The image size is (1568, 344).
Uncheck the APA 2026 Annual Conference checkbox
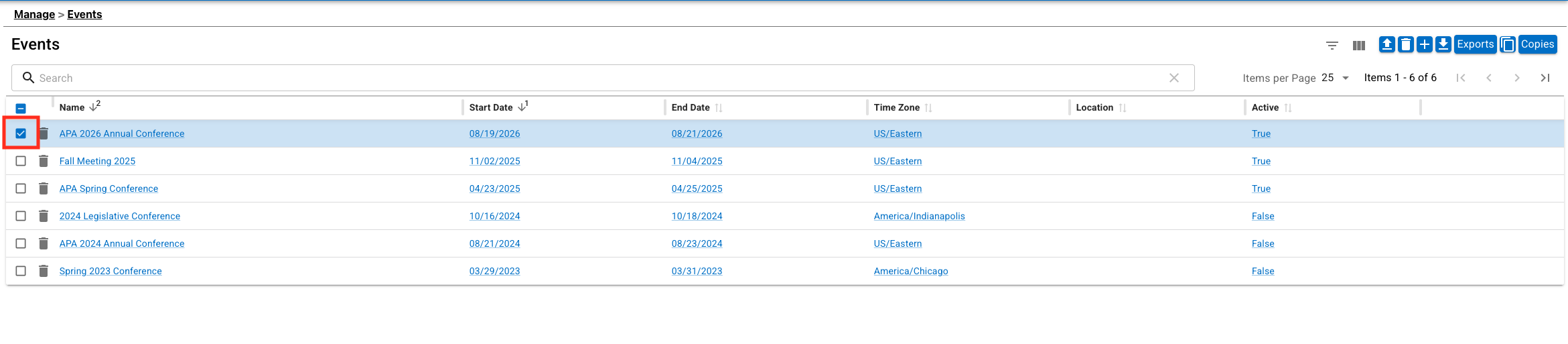(21, 133)
